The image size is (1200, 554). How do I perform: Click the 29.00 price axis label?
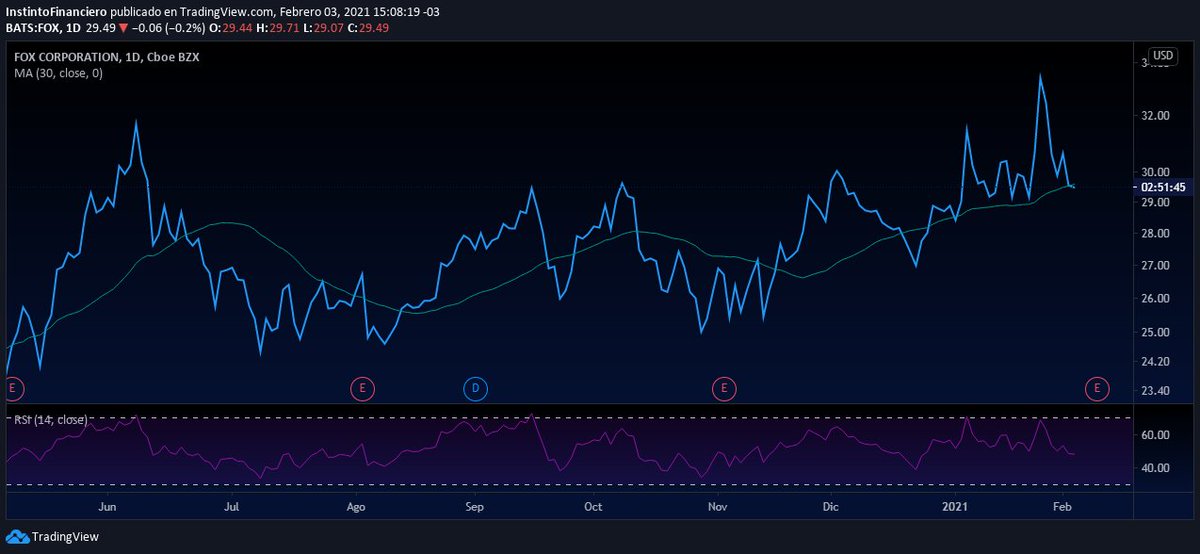[x=1155, y=203]
